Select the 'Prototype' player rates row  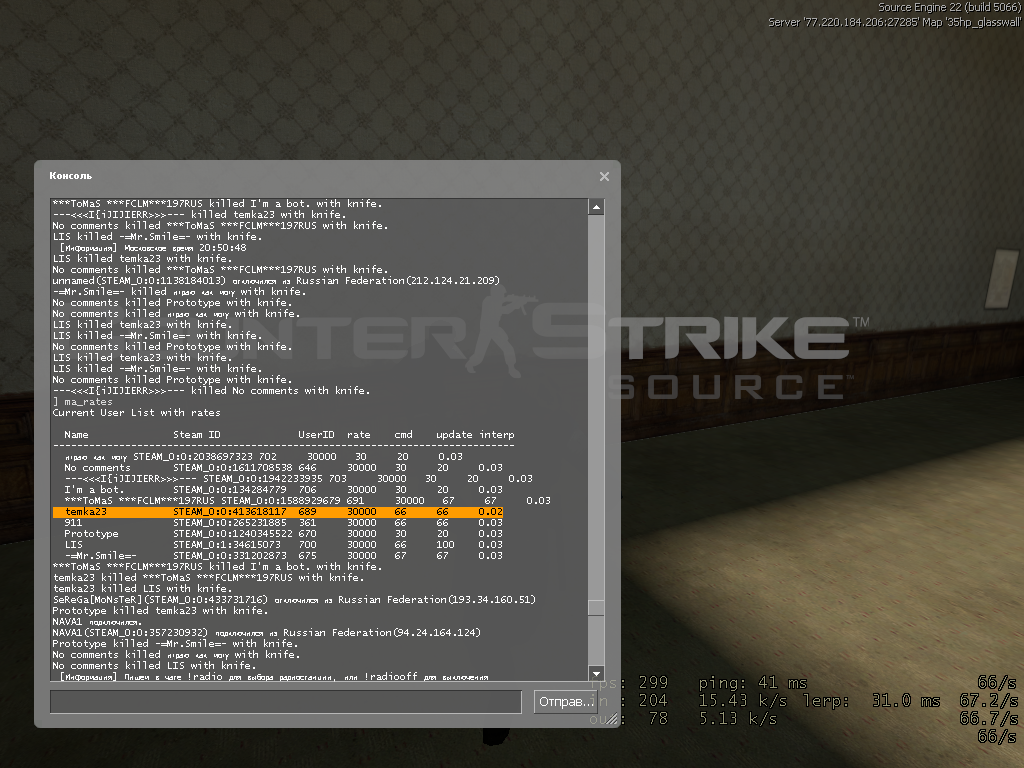point(283,534)
